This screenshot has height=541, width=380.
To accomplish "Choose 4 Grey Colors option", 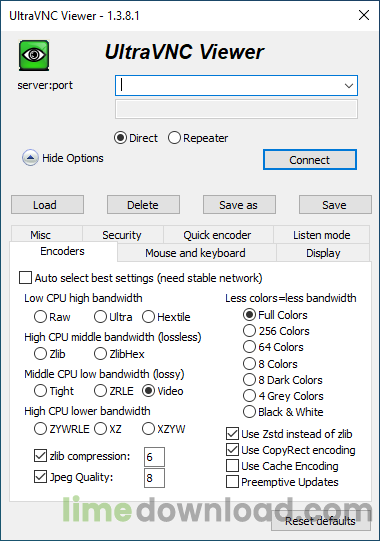I will tap(249, 396).
